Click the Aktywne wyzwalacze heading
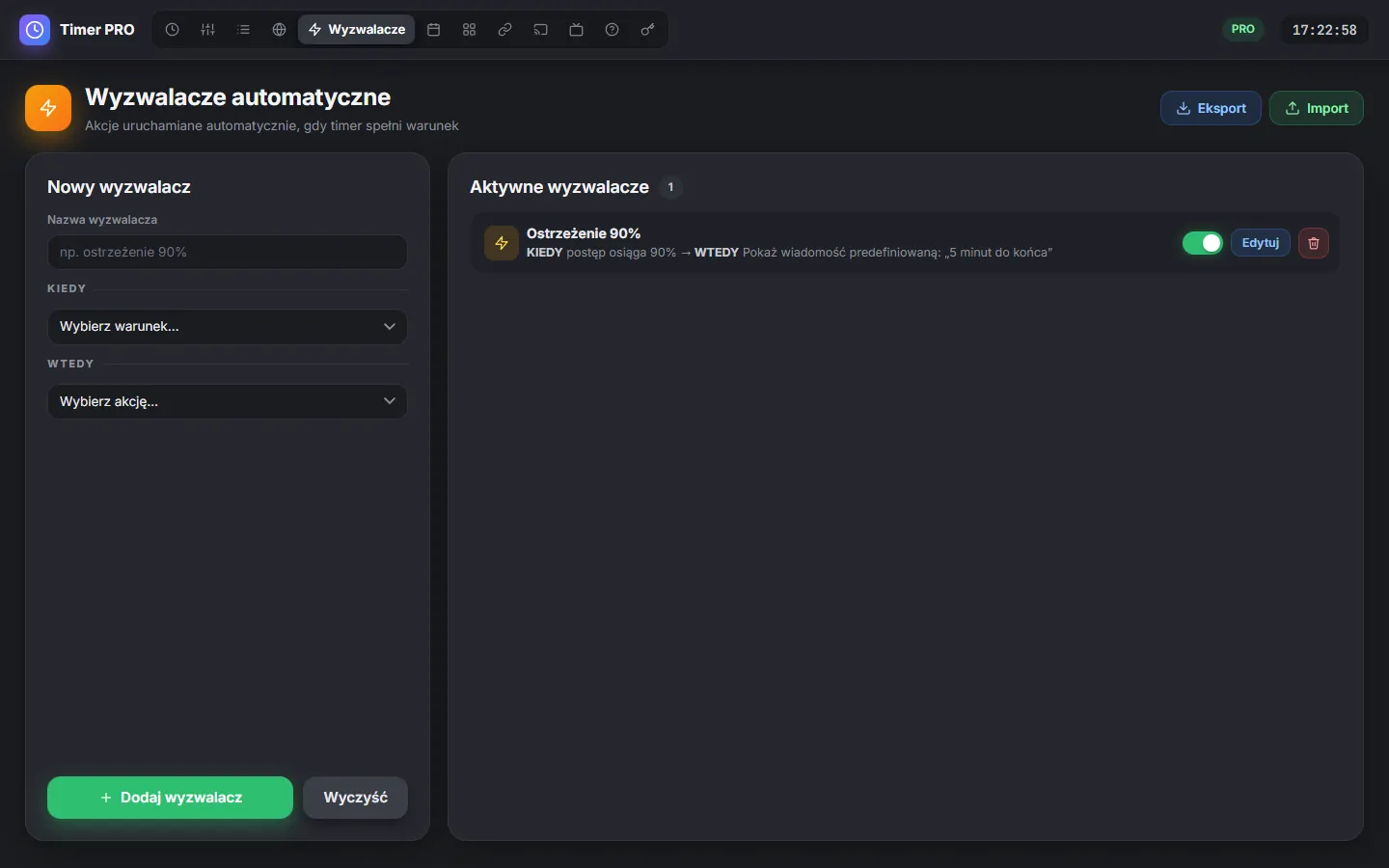 pos(559,187)
